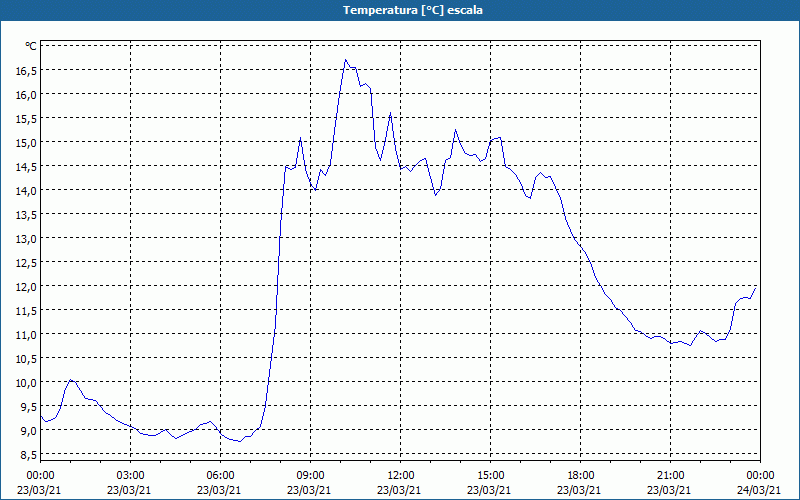Click the 09:00 time label
Viewport: 800px width, 500px height.
pyautogui.click(x=310, y=475)
